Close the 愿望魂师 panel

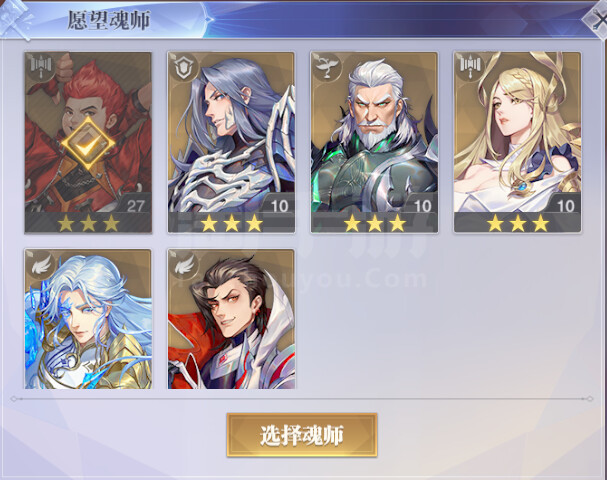596,19
